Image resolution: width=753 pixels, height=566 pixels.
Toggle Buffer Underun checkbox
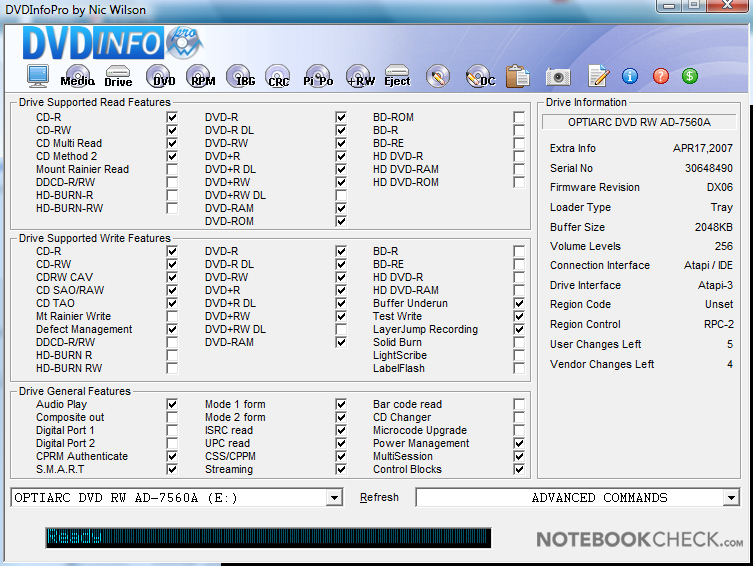coord(519,303)
